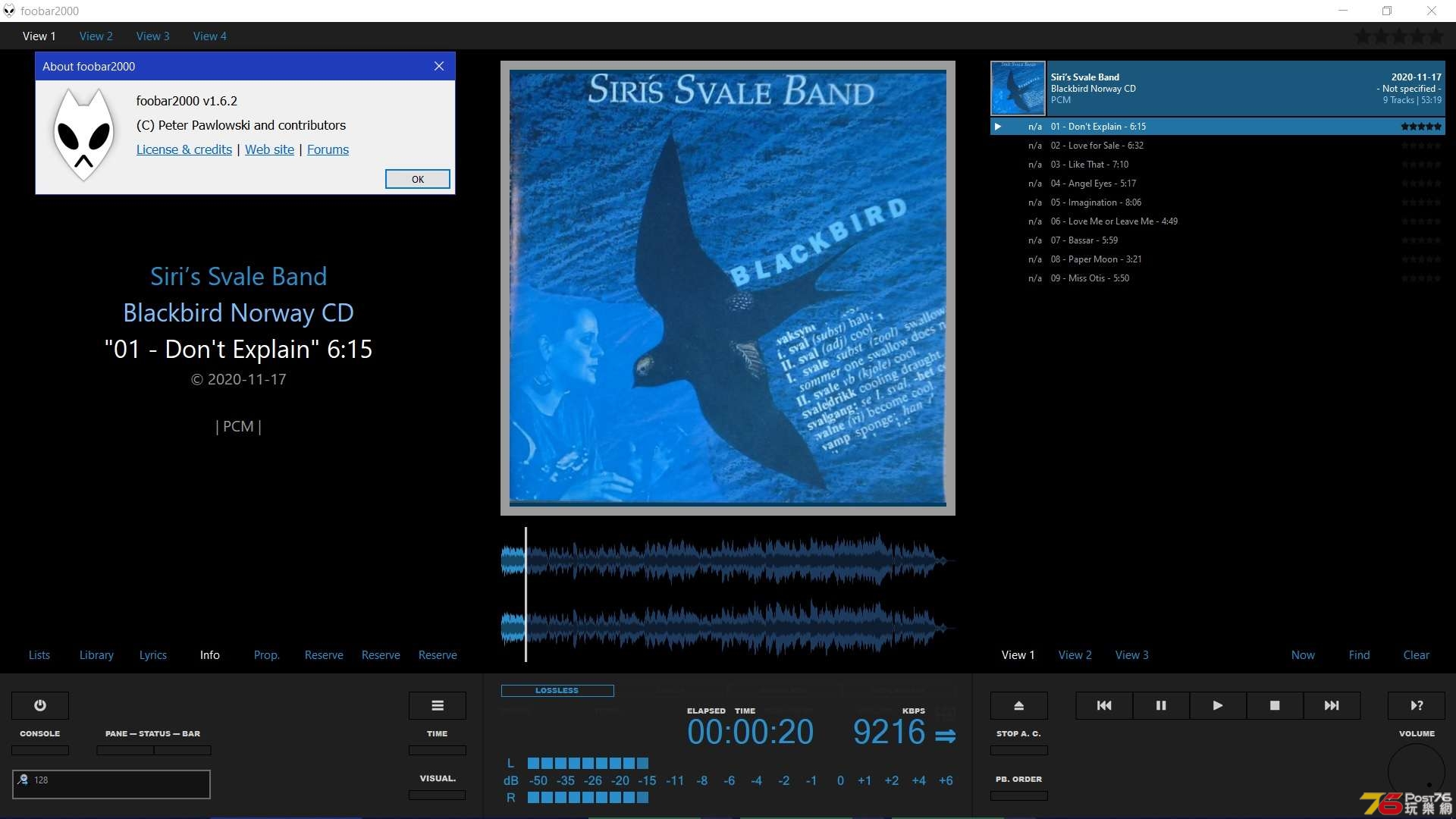The image size is (1456, 819).
Task: Open the Lists panel tab
Action: click(x=39, y=654)
